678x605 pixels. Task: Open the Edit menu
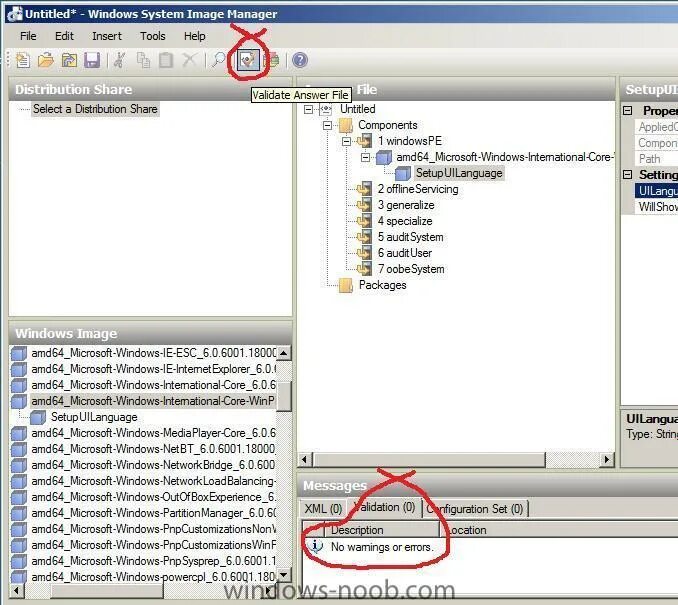64,36
